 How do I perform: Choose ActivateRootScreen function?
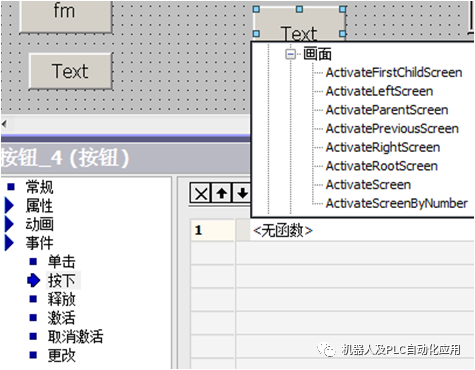pyautogui.click(x=382, y=166)
